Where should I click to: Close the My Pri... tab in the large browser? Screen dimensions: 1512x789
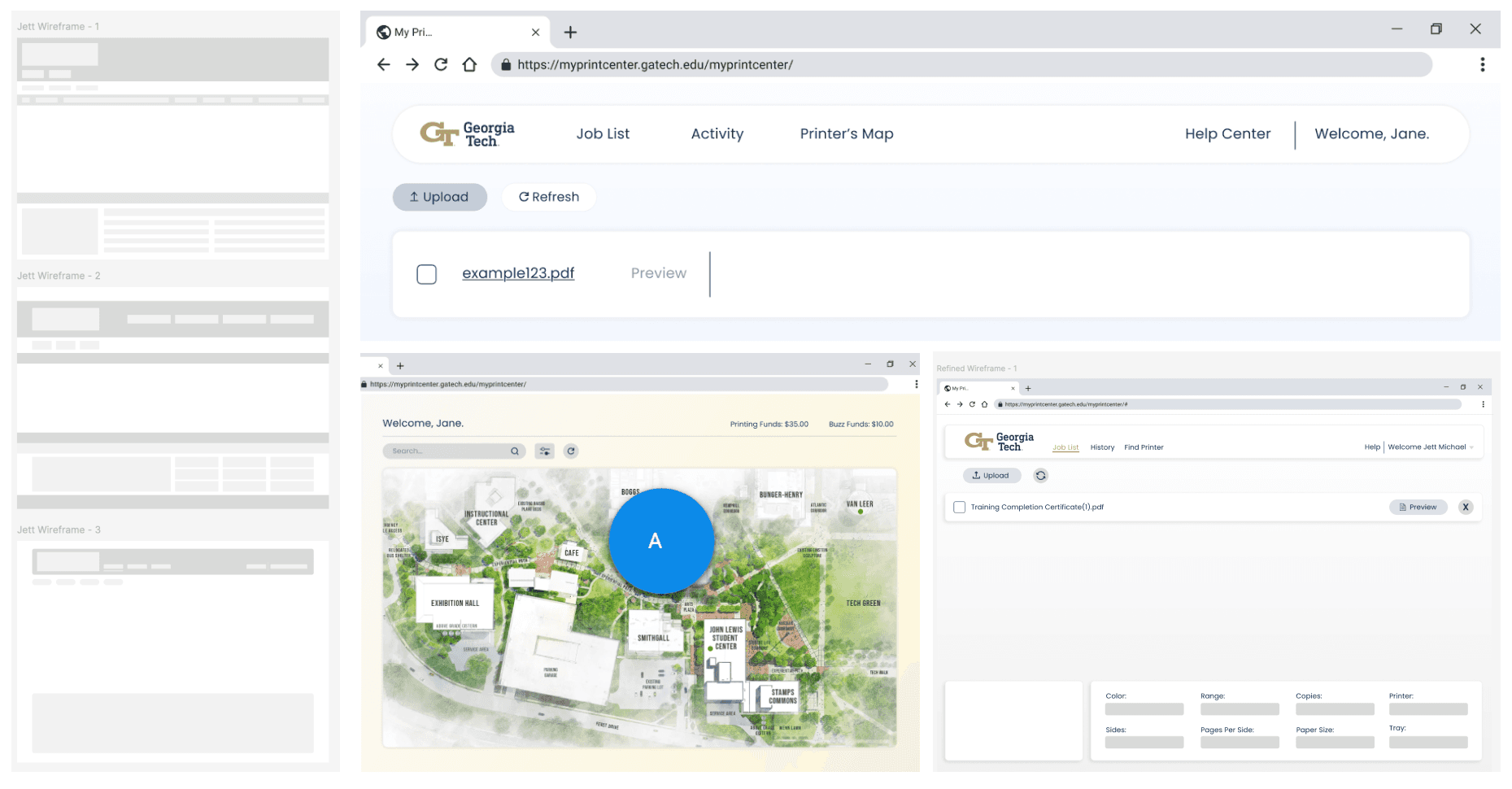(x=535, y=33)
